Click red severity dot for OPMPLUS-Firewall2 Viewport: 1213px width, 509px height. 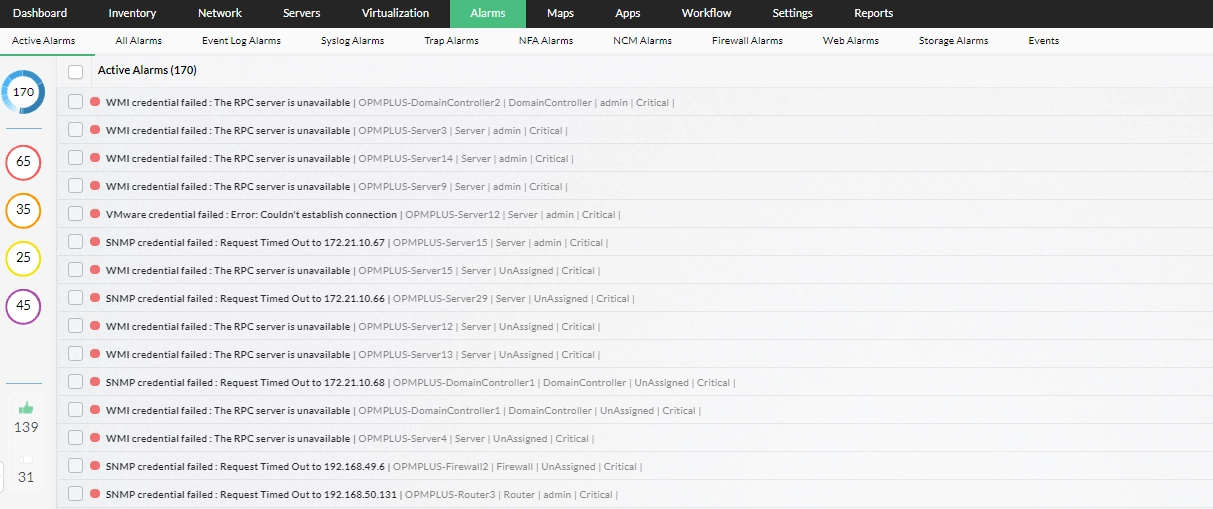coord(95,466)
